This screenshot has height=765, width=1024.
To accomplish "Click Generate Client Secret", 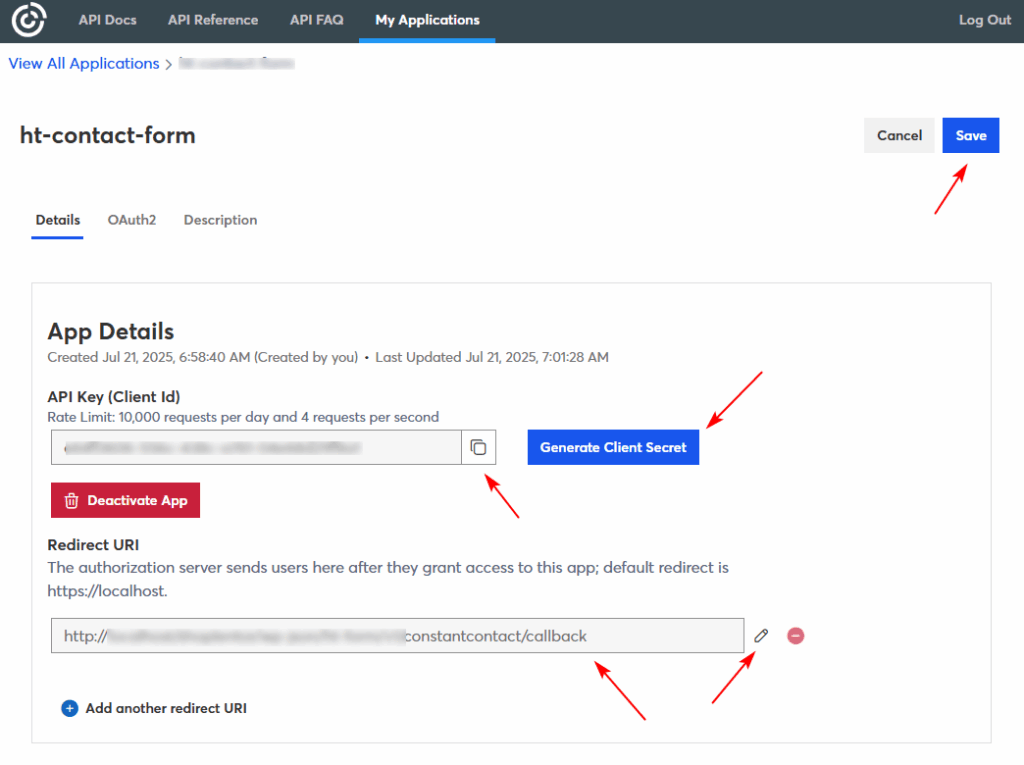I will coord(613,447).
